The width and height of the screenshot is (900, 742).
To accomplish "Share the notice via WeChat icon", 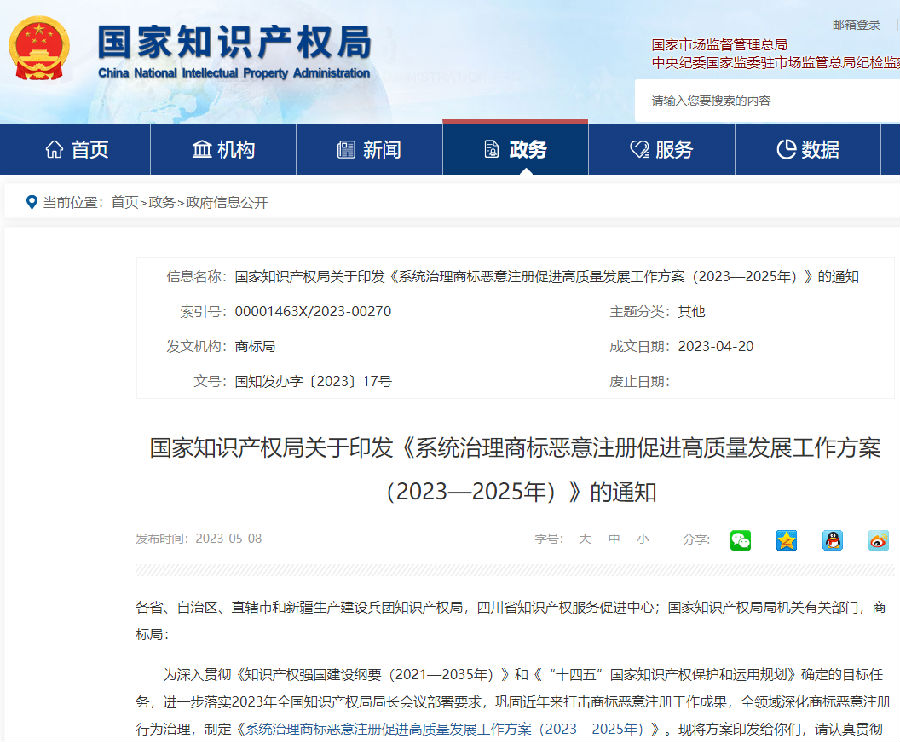I will click(740, 540).
